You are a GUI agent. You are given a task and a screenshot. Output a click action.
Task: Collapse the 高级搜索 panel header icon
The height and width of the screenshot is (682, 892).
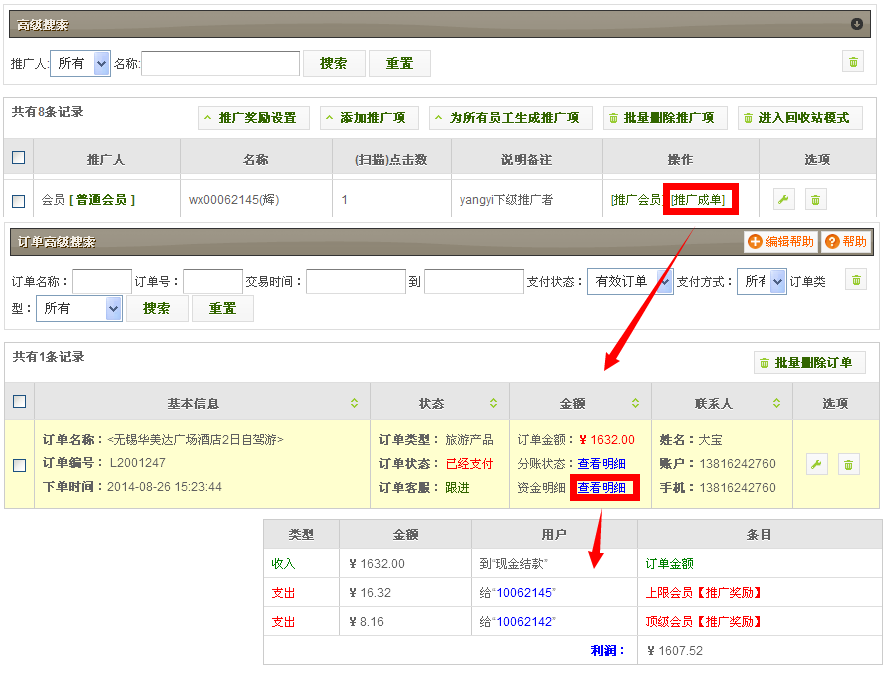[x=856, y=24]
